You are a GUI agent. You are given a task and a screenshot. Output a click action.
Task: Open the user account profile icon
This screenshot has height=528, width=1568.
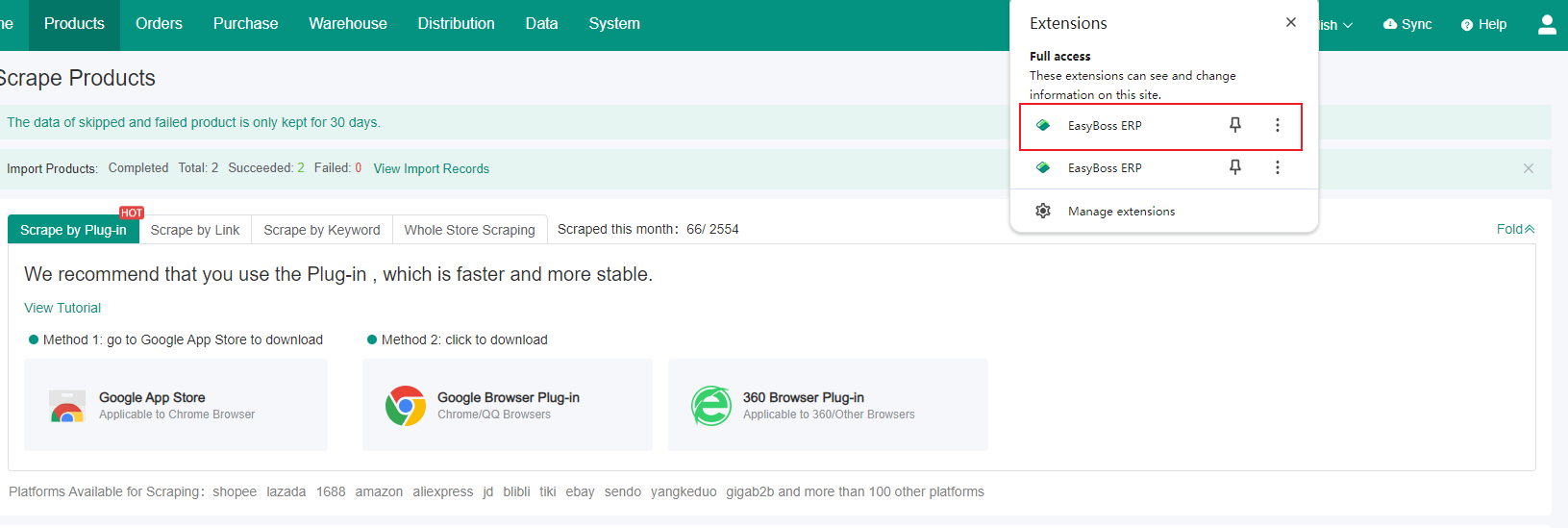click(1547, 24)
